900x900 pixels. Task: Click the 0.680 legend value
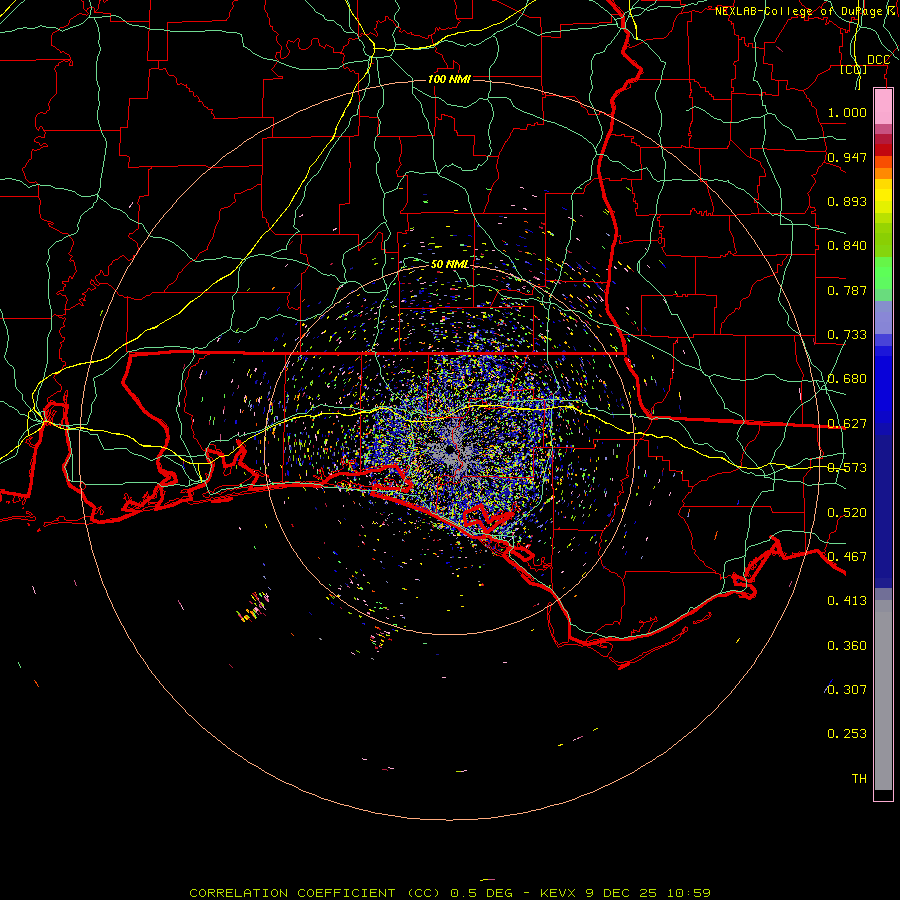847,379
